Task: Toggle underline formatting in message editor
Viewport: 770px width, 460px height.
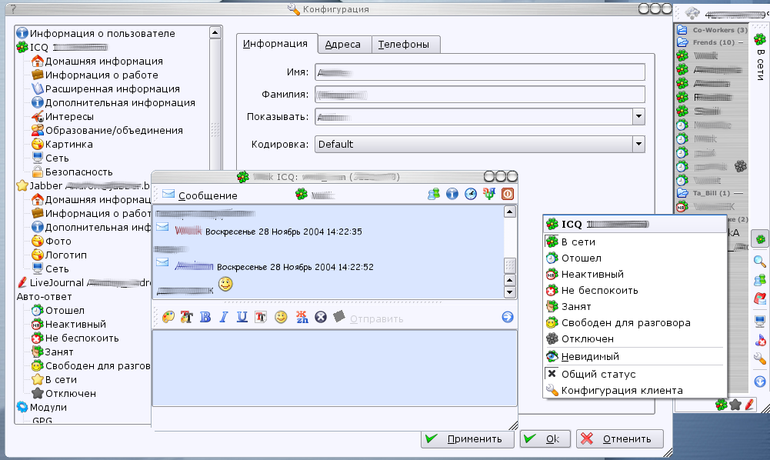Action: pyautogui.click(x=242, y=317)
